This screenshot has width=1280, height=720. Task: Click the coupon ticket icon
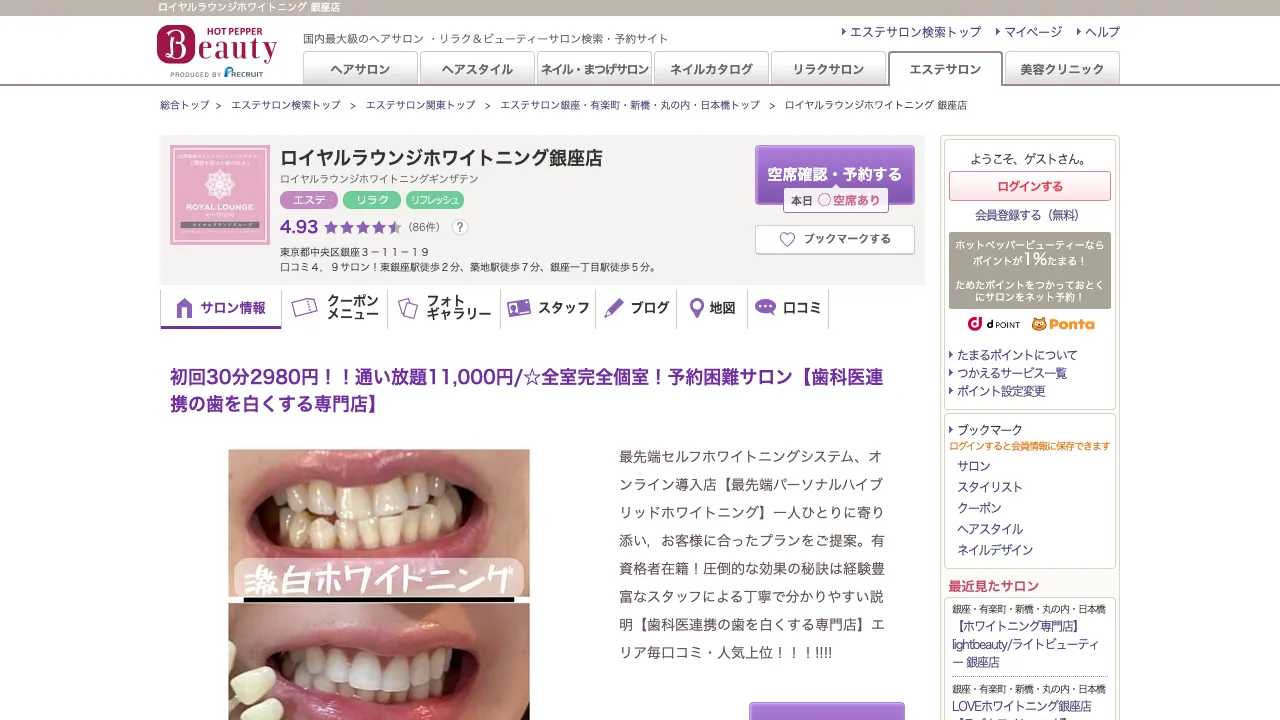coord(305,307)
